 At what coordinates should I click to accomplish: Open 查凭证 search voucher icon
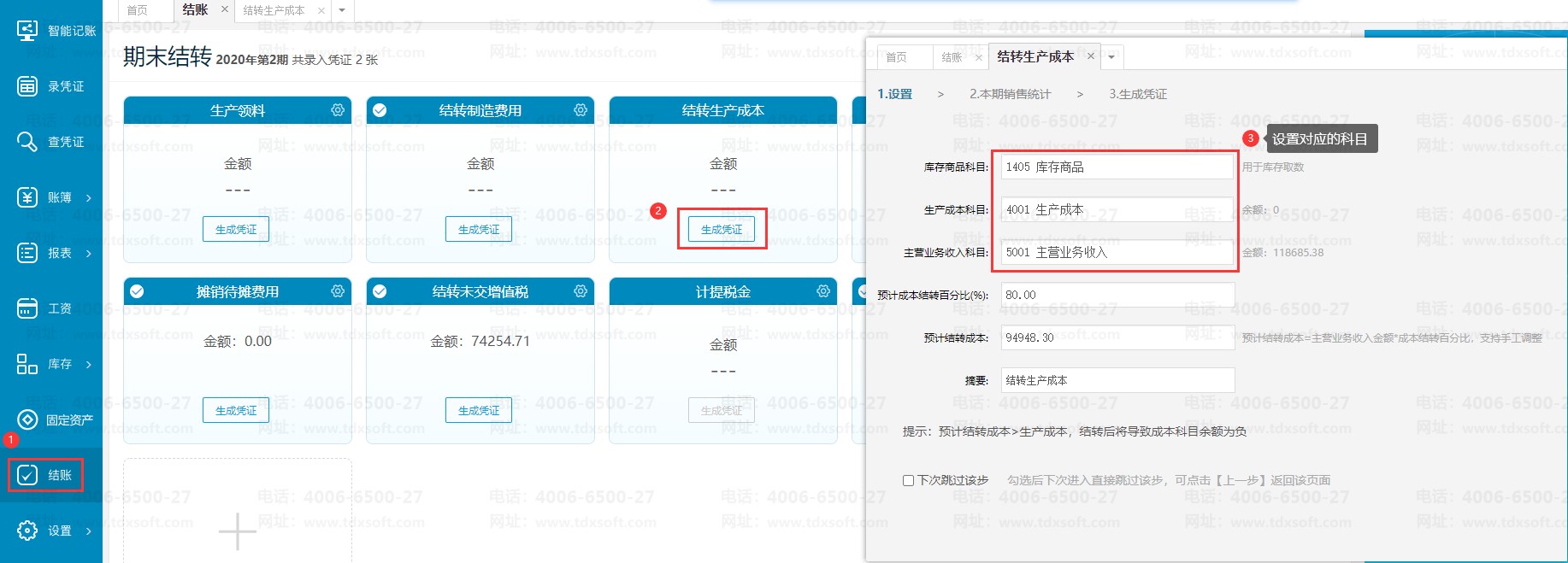coord(27,142)
